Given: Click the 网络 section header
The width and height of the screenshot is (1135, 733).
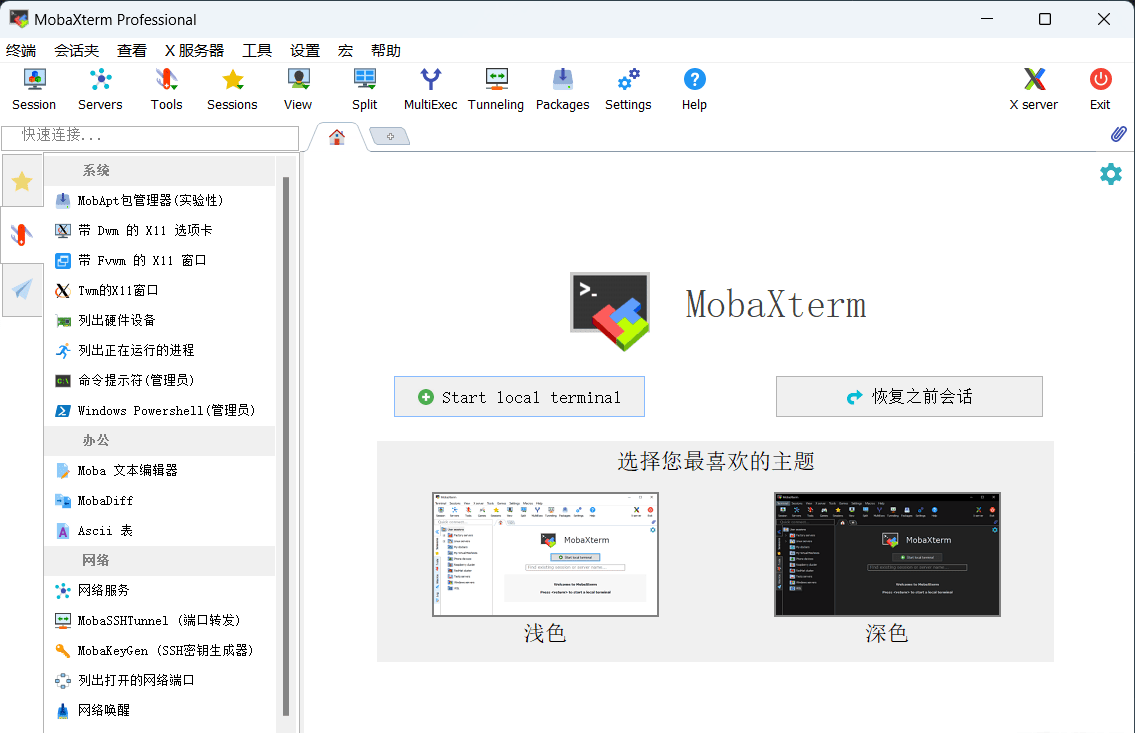Looking at the screenshot, I should (159, 561).
